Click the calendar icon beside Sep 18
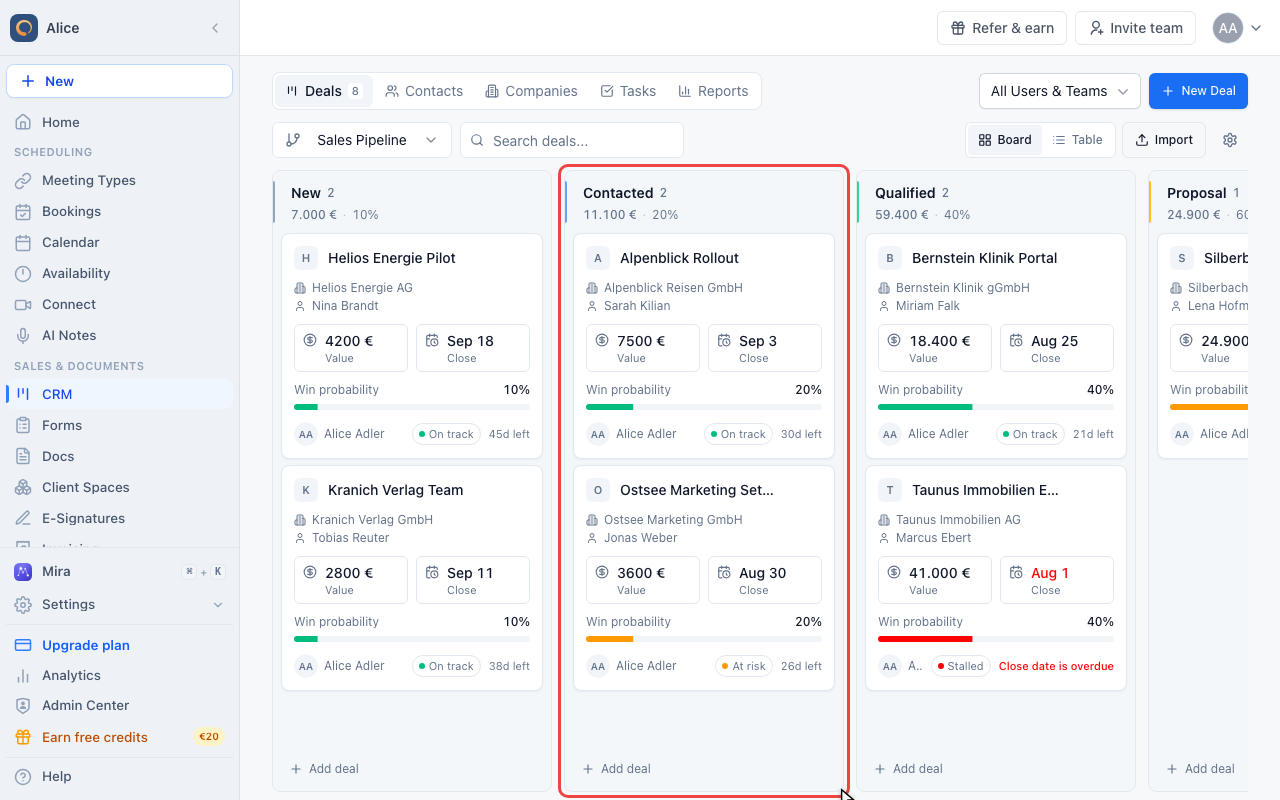Image resolution: width=1280 pixels, height=800 pixels. click(432, 341)
